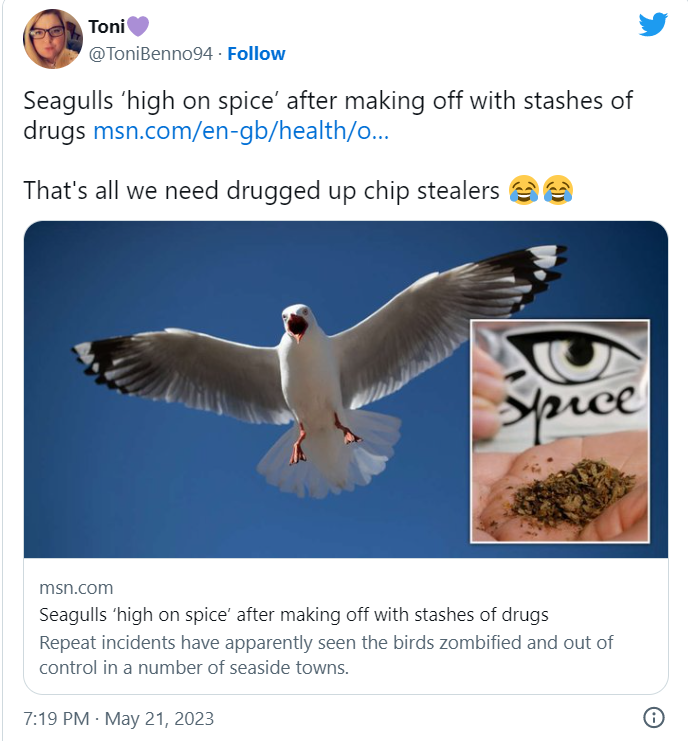Click the tweet headline 'high on spice' text
This screenshot has height=741, width=688.
click(328, 115)
